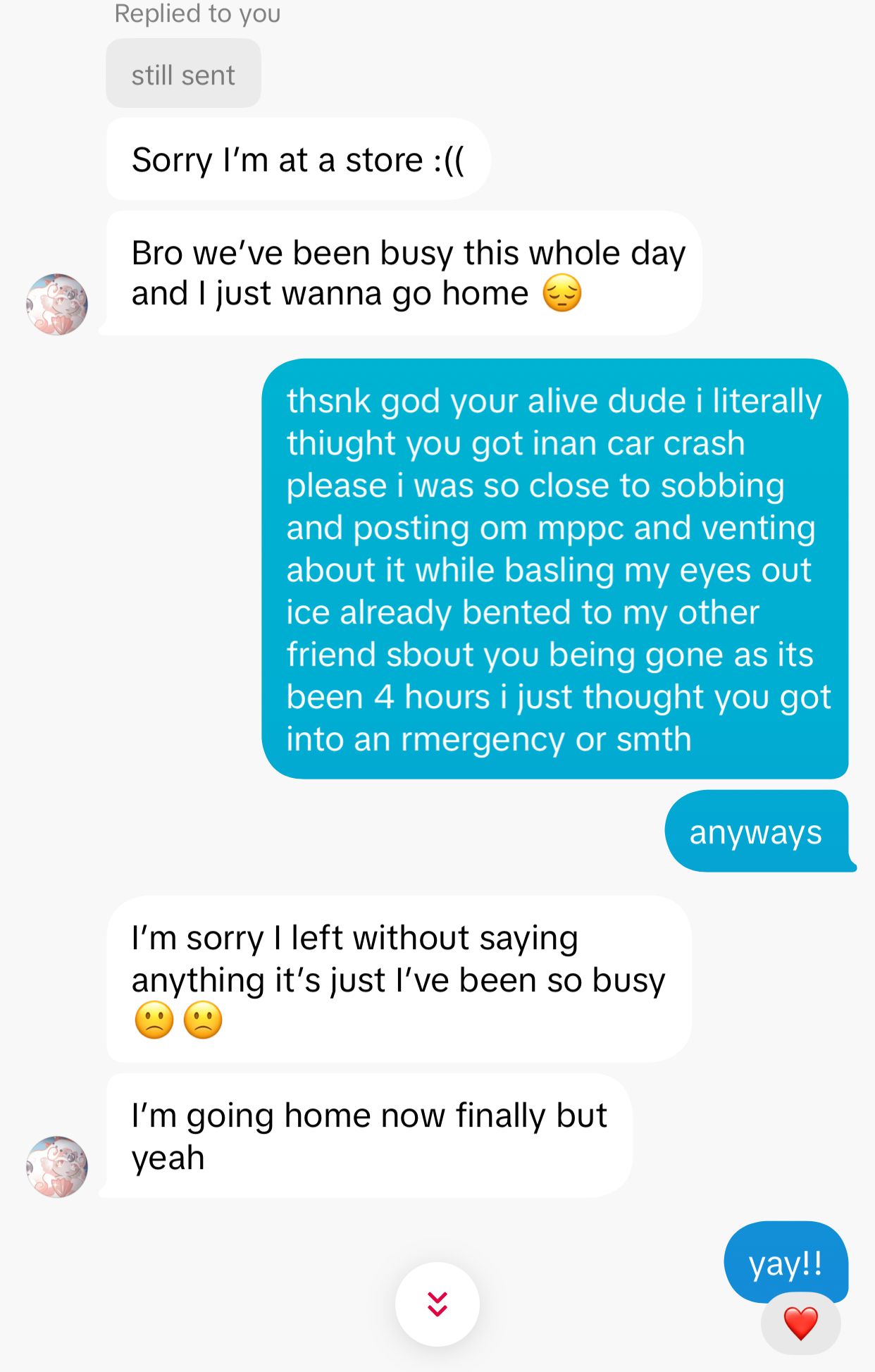Open sender's avatar beside 'going home now' message

point(57,1167)
